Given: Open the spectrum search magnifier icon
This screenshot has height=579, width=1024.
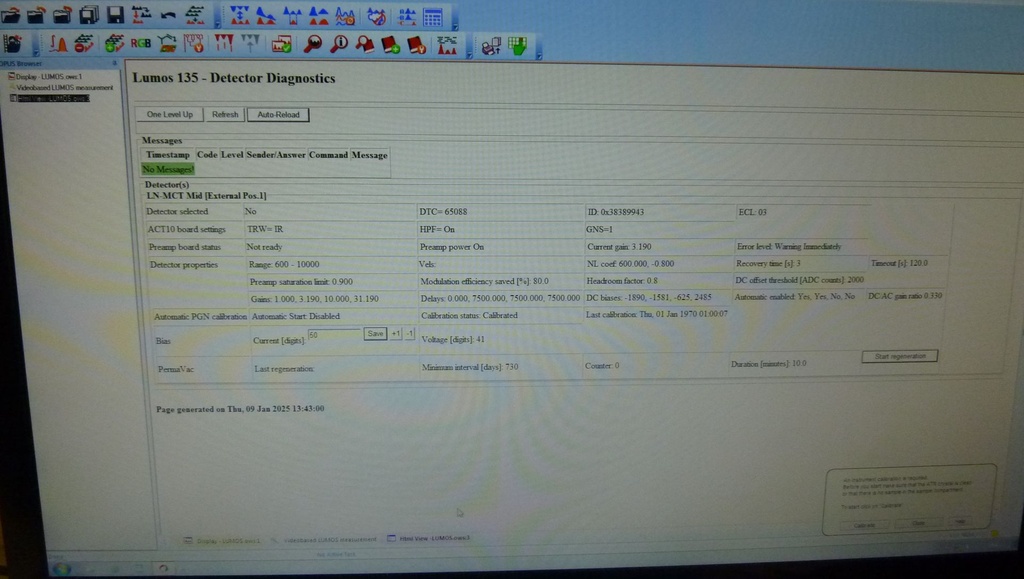Looking at the screenshot, I should [x=313, y=44].
